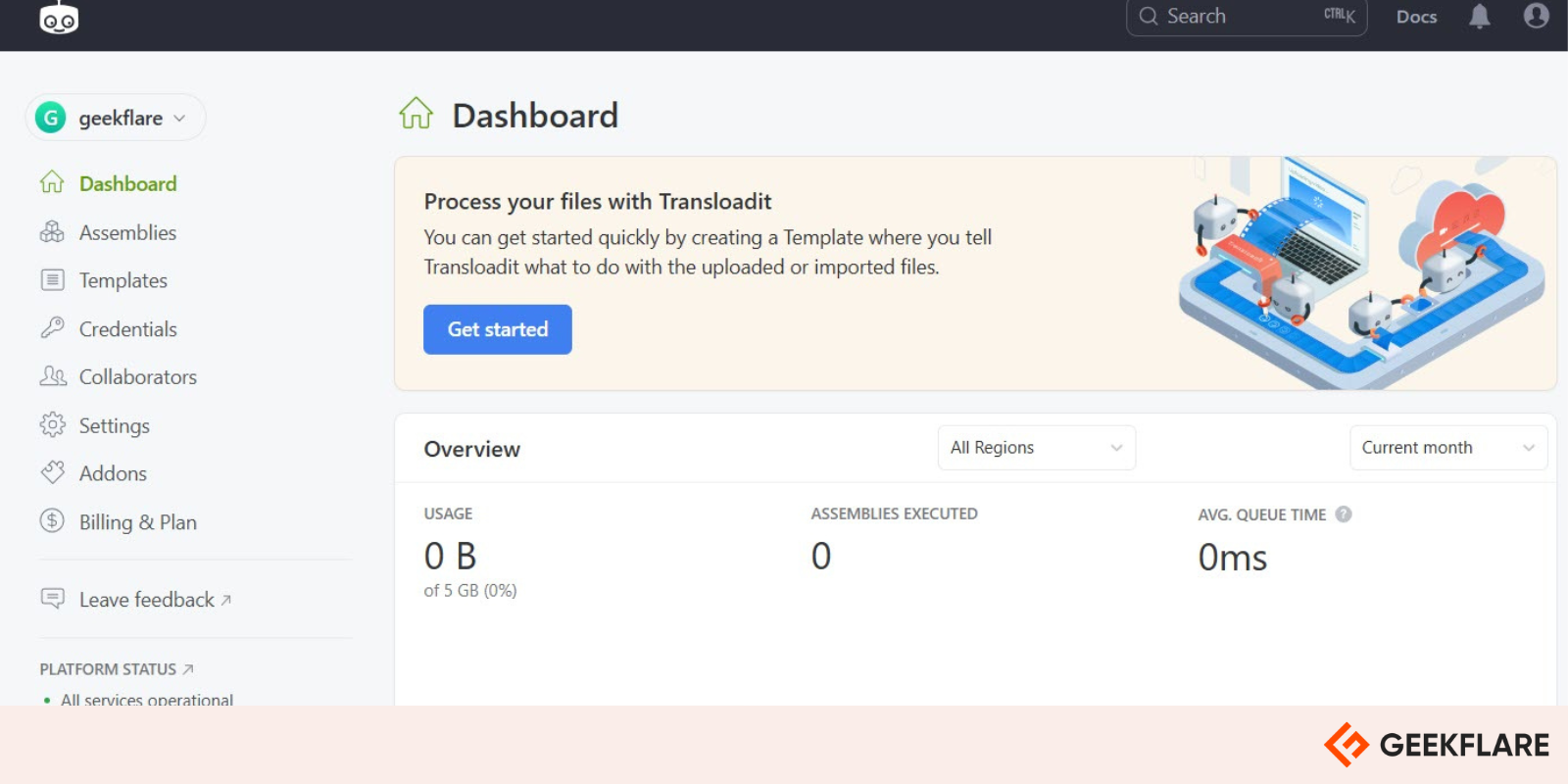
Task: Click the Collaborators people icon
Action: click(x=53, y=376)
